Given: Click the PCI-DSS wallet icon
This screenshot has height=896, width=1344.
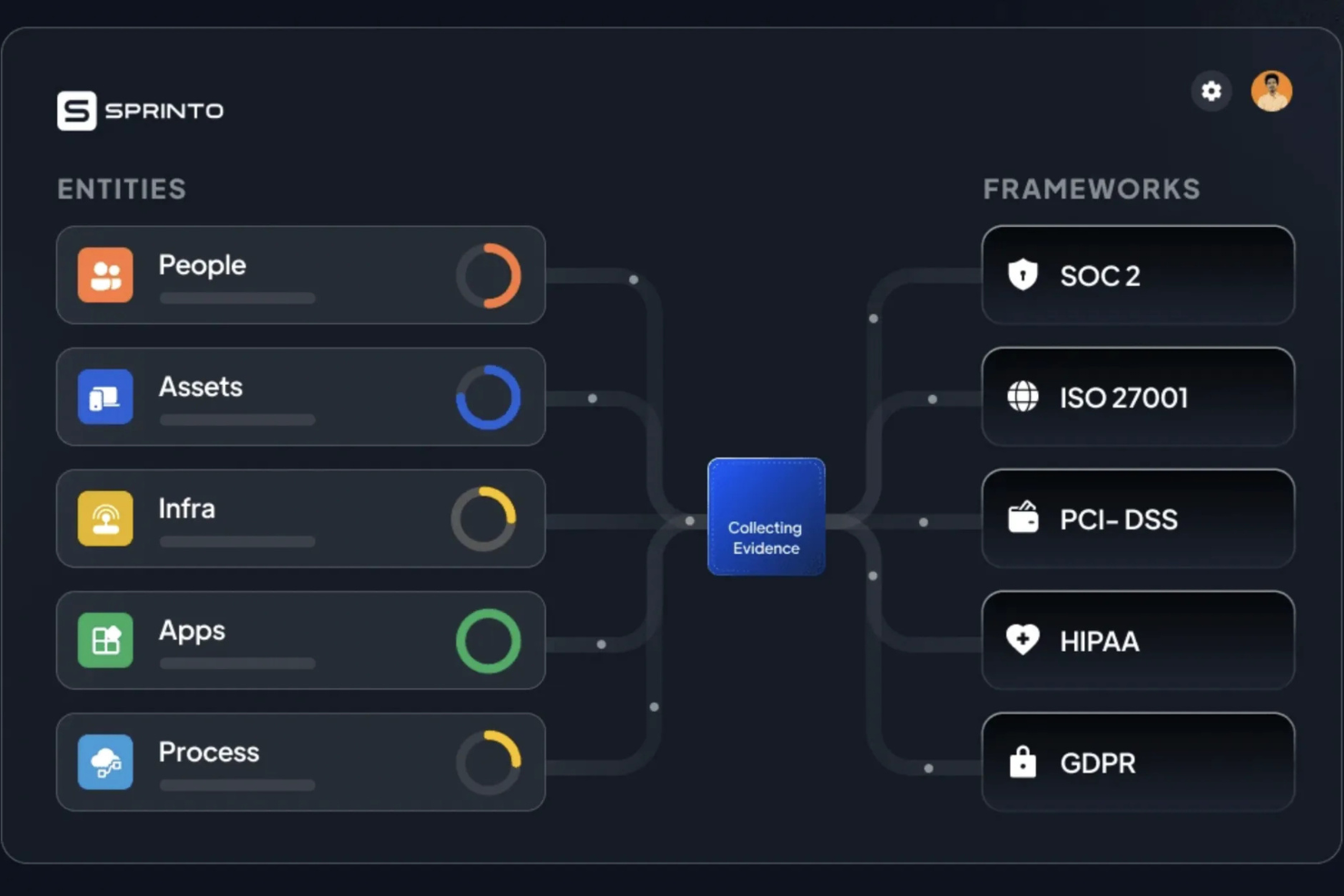Looking at the screenshot, I should 1023,518.
